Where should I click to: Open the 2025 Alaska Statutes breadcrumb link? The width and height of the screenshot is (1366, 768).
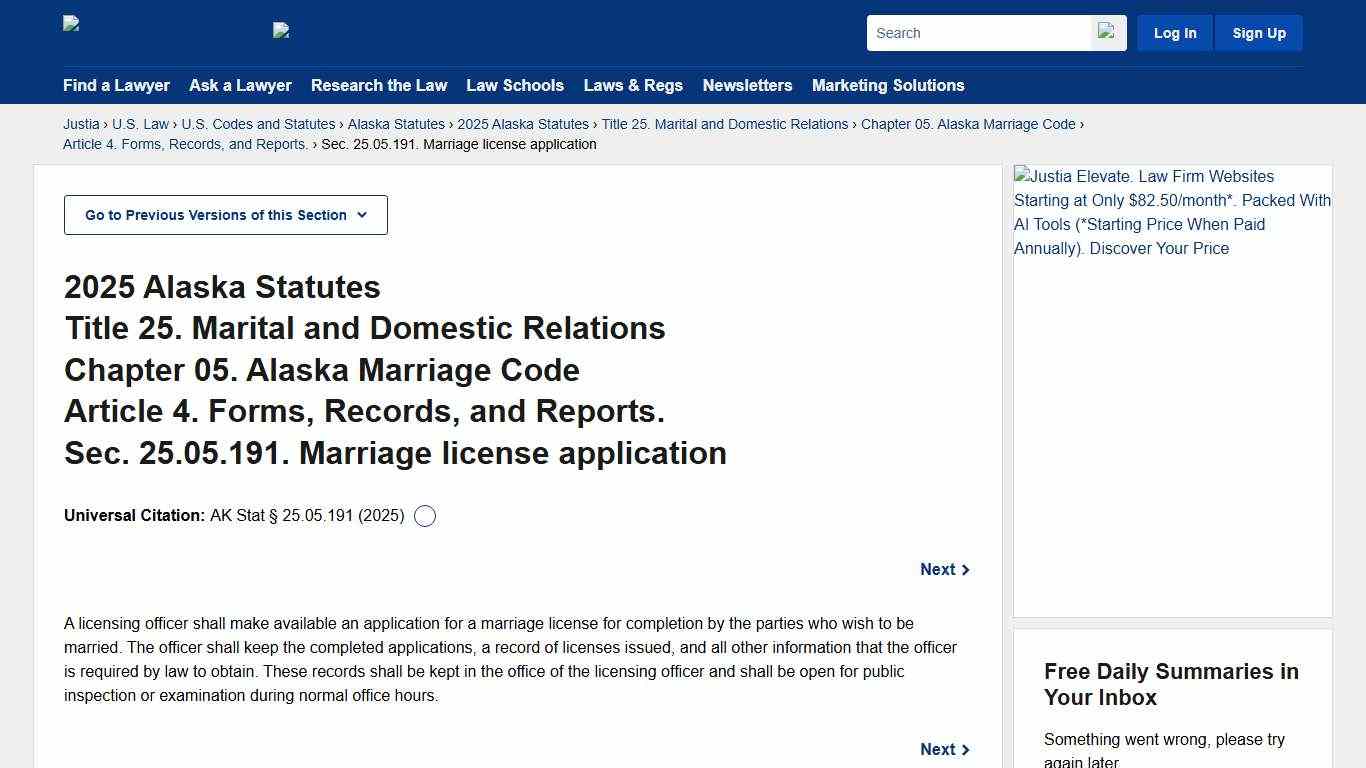point(523,124)
